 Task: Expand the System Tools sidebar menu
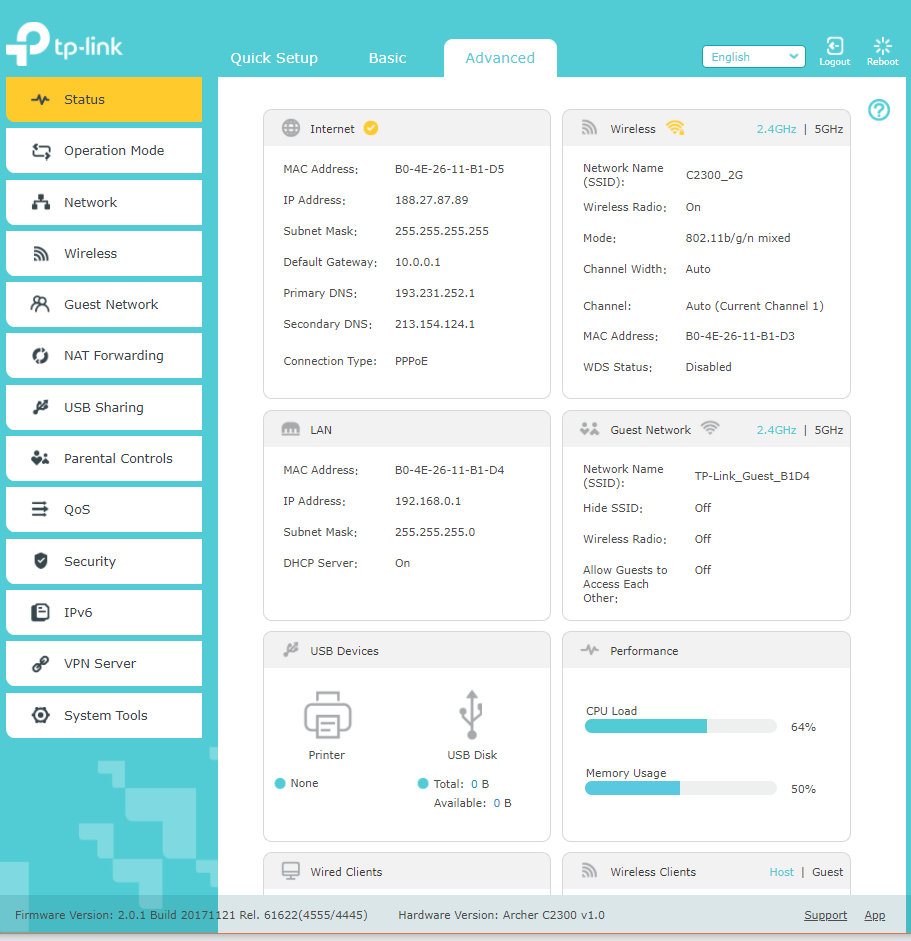[104, 715]
